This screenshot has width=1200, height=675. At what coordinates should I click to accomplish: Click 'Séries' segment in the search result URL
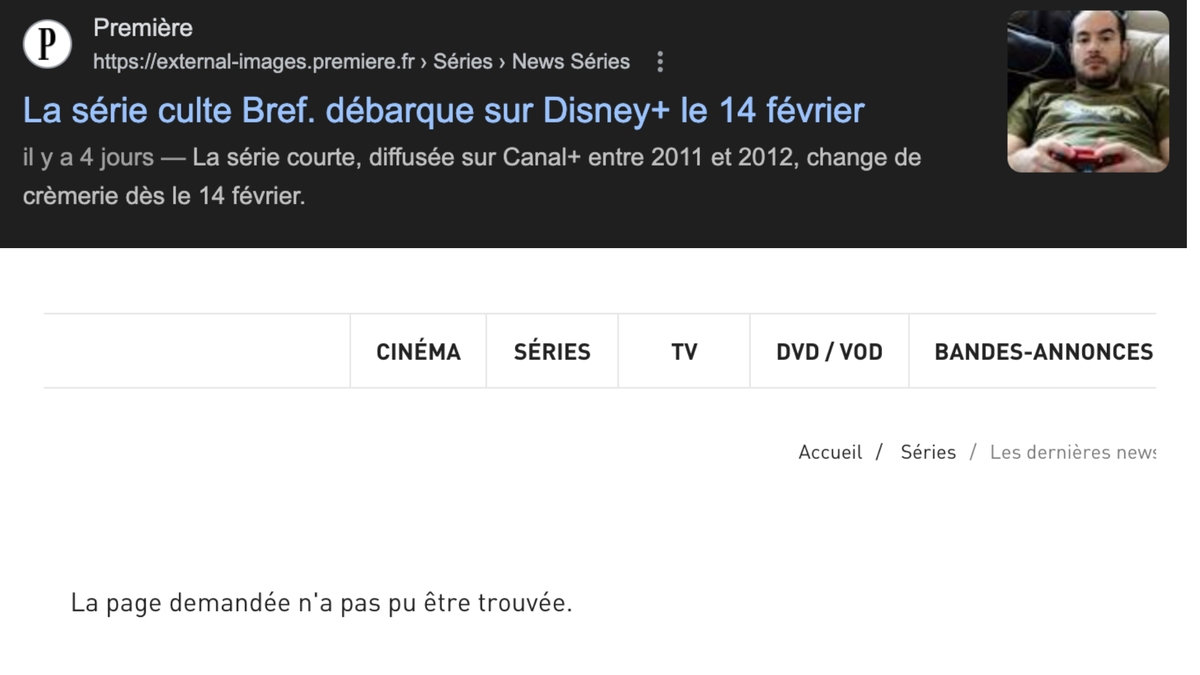[463, 62]
